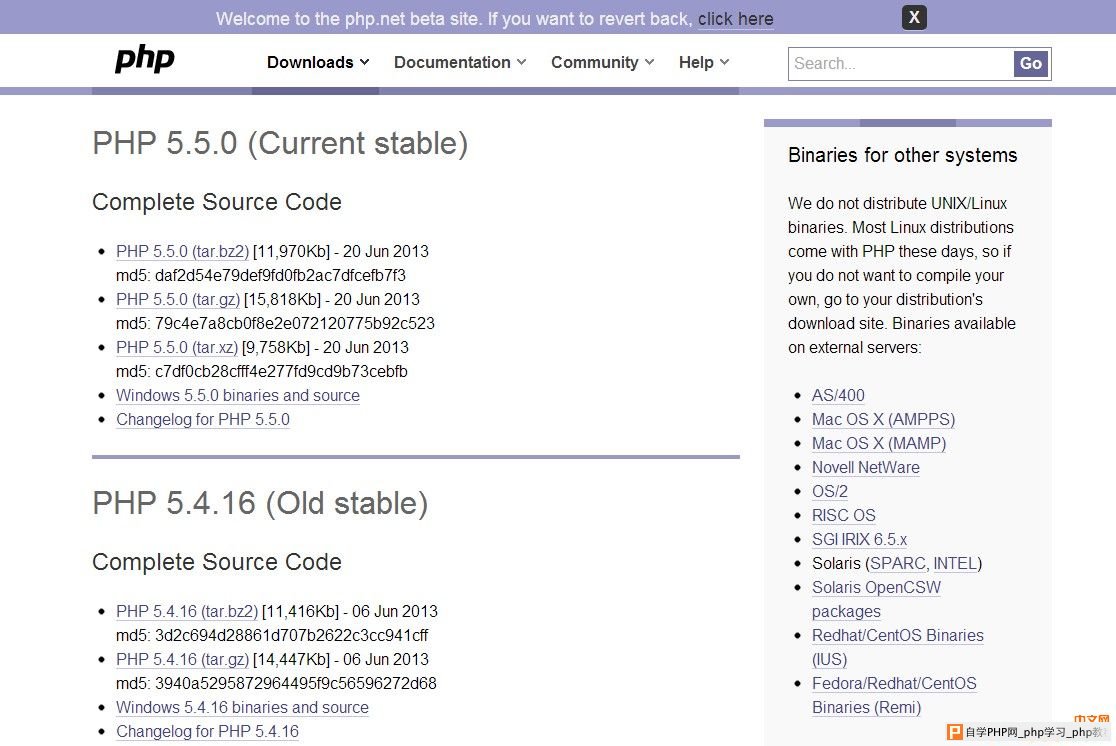Download PHP 5.5.0 (tar.xz)

[x=177, y=347]
